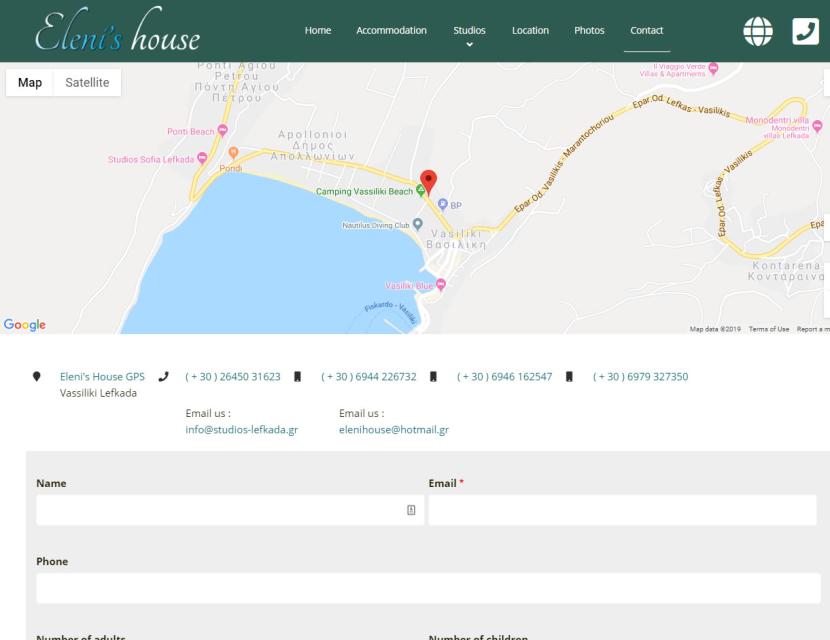830x640 pixels.
Task: Open the Home menu item
Action: click(x=318, y=30)
